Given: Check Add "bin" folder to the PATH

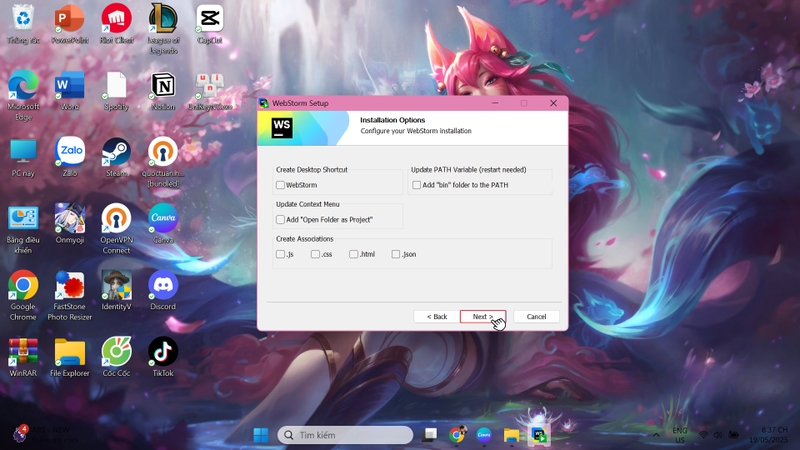Looking at the screenshot, I should [x=416, y=185].
